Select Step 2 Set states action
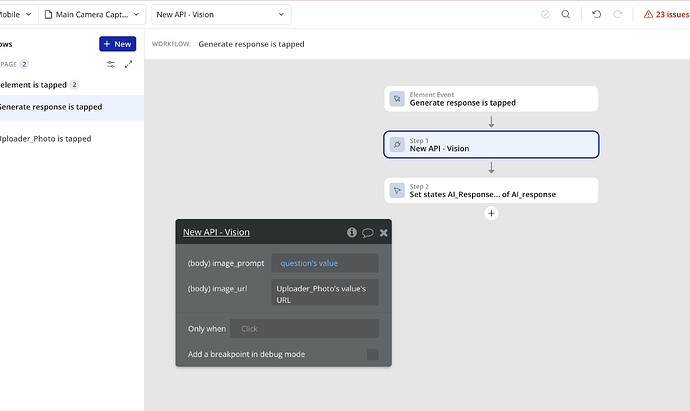This screenshot has height=411, width=690. click(491, 190)
